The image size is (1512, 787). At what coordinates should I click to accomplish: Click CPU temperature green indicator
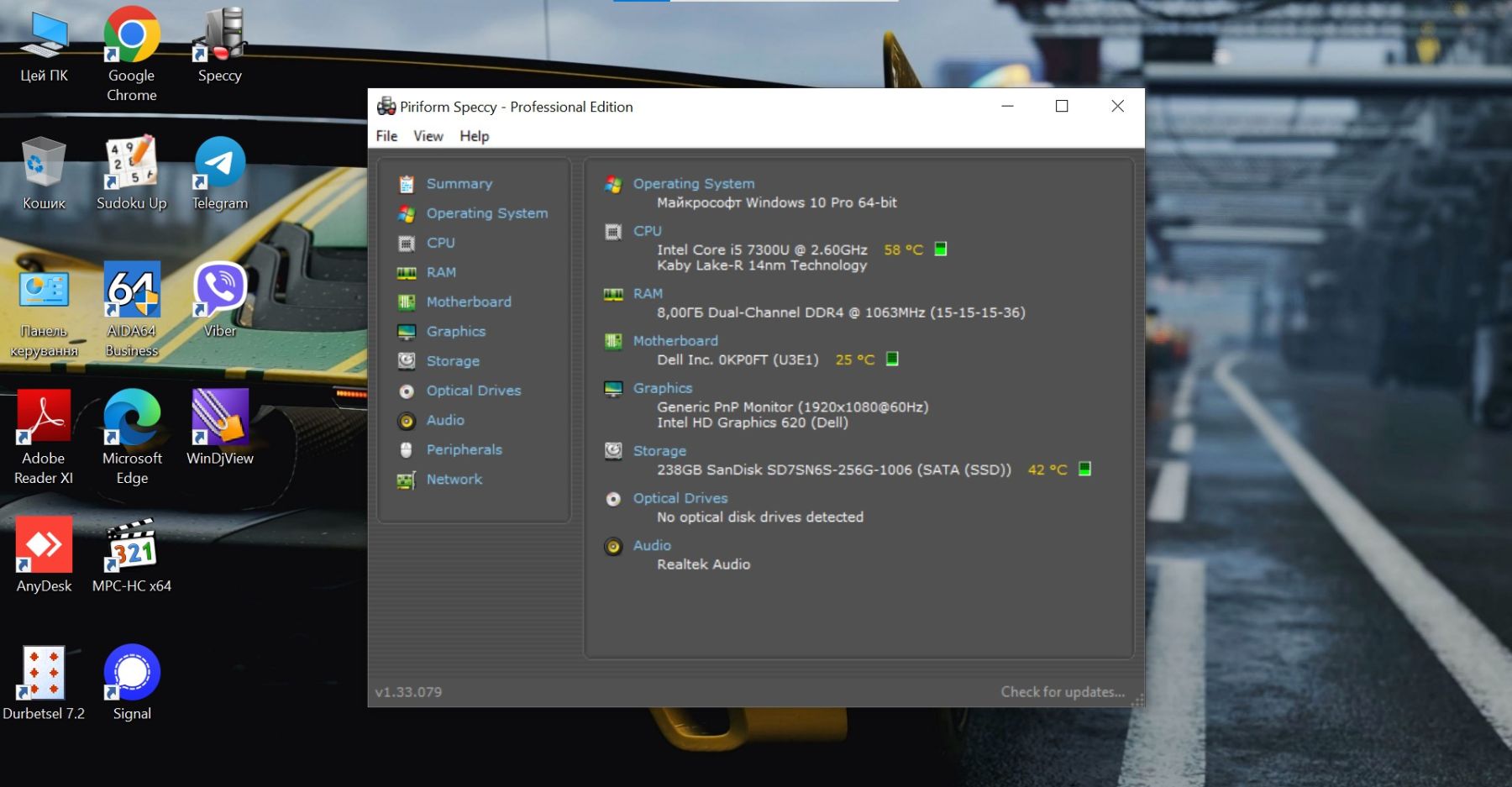(x=941, y=249)
